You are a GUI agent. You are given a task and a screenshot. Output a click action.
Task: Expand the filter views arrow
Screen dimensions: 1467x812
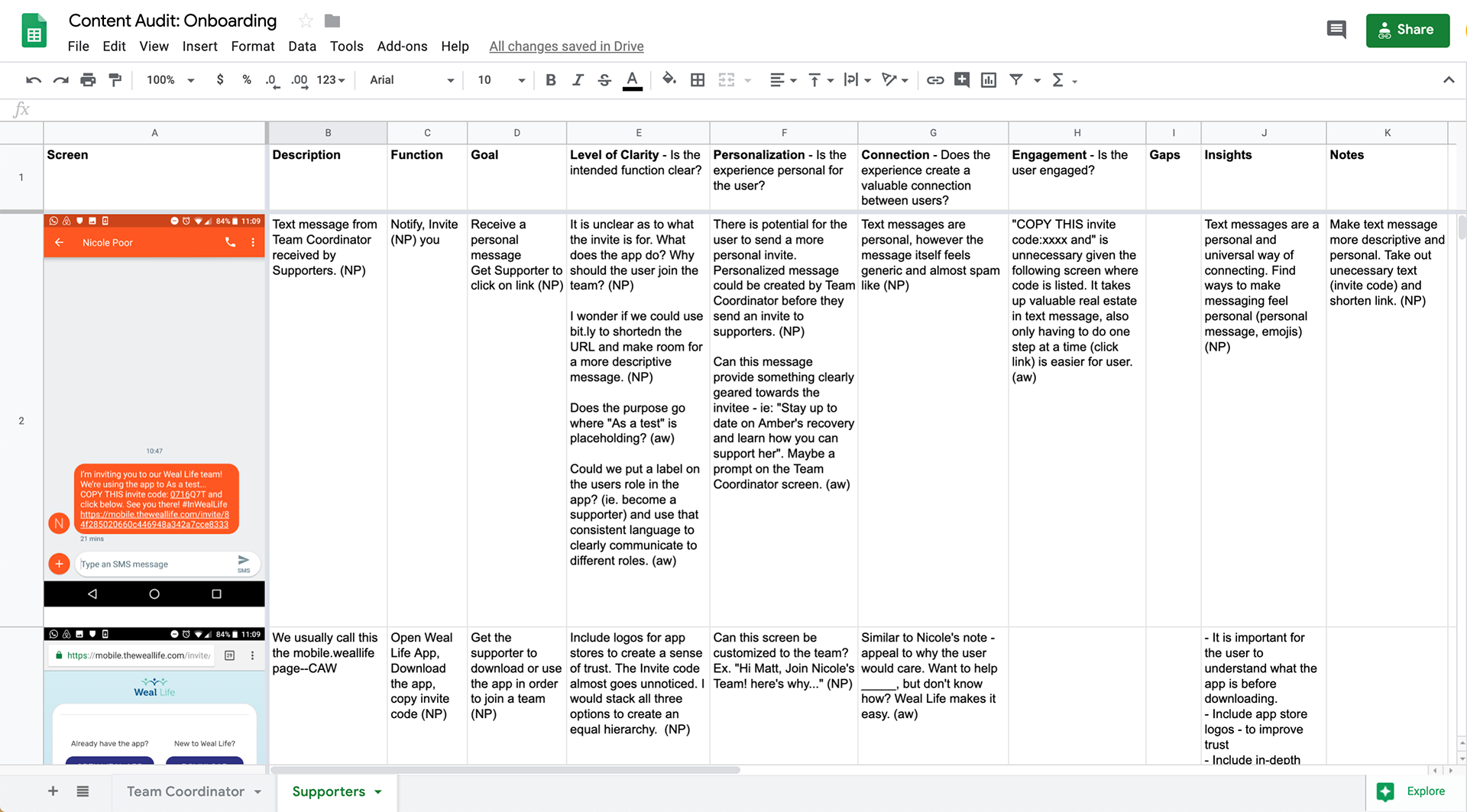pos(1038,80)
